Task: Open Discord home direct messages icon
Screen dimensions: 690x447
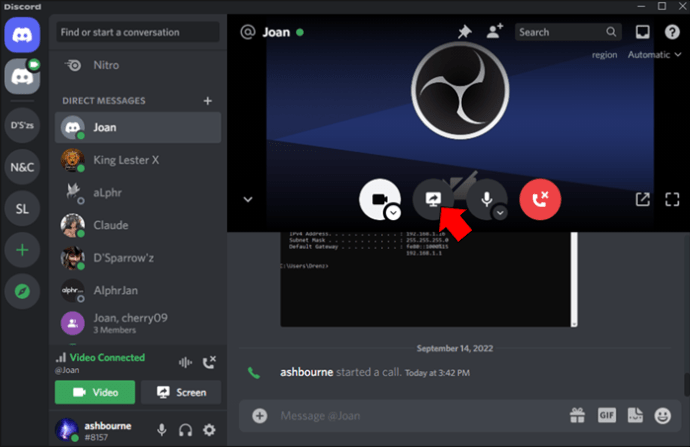Action: point(22,35)
